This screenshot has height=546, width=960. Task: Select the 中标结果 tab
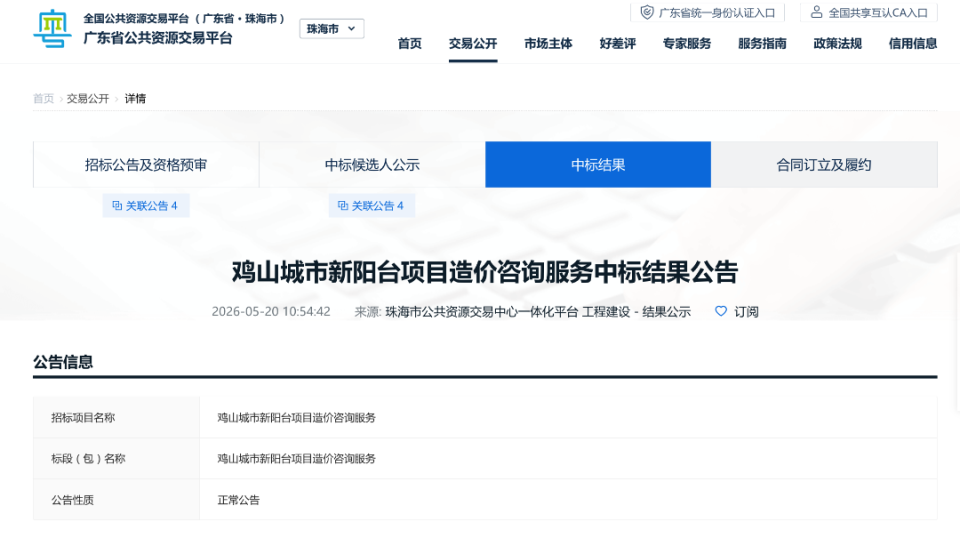(x=598, y=165)
